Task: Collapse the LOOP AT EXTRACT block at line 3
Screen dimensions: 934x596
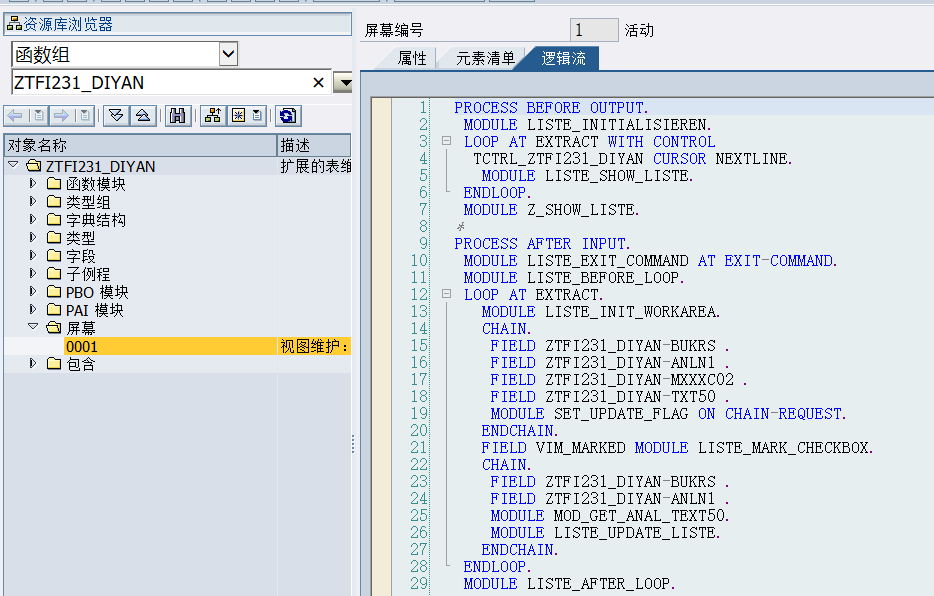Action: pos(446,141)
